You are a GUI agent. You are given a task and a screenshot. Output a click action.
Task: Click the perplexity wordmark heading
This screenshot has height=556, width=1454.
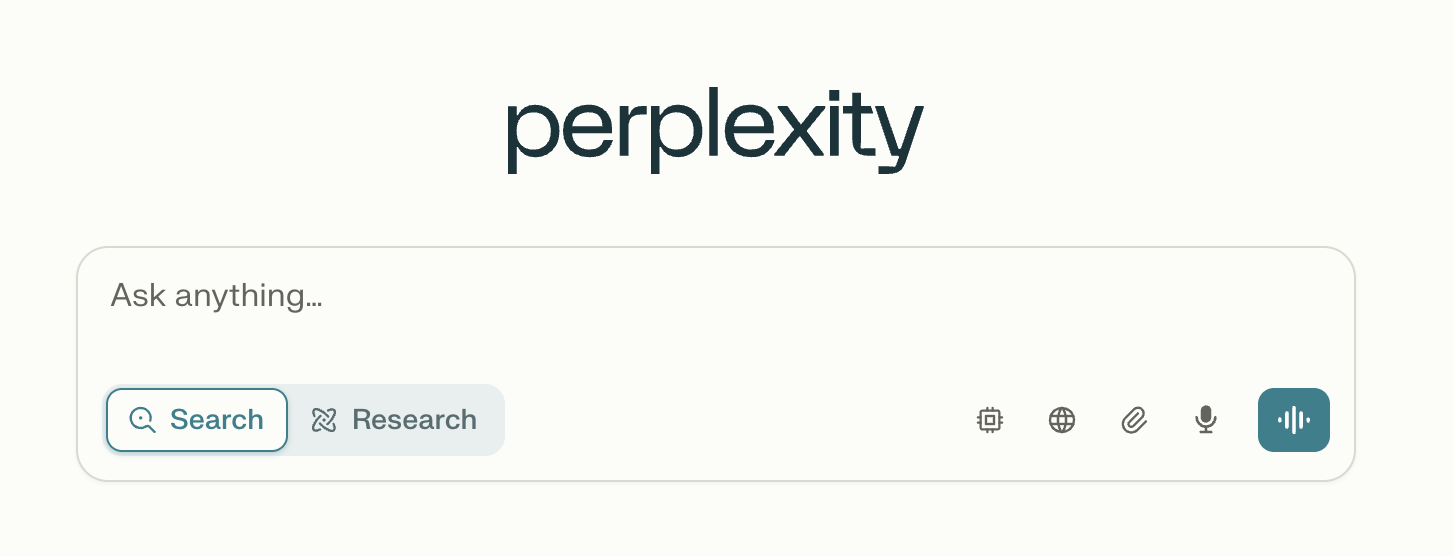coord(715,130)
